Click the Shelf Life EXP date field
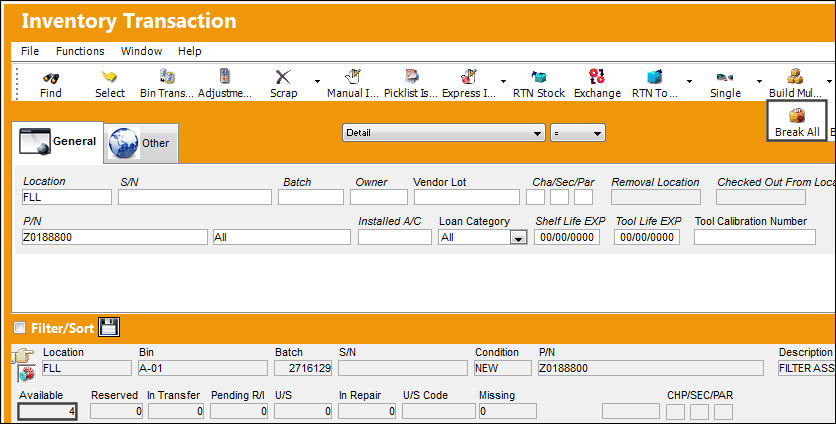The height and width of the screenshot is (424, 836). click(x=567, y=237)
